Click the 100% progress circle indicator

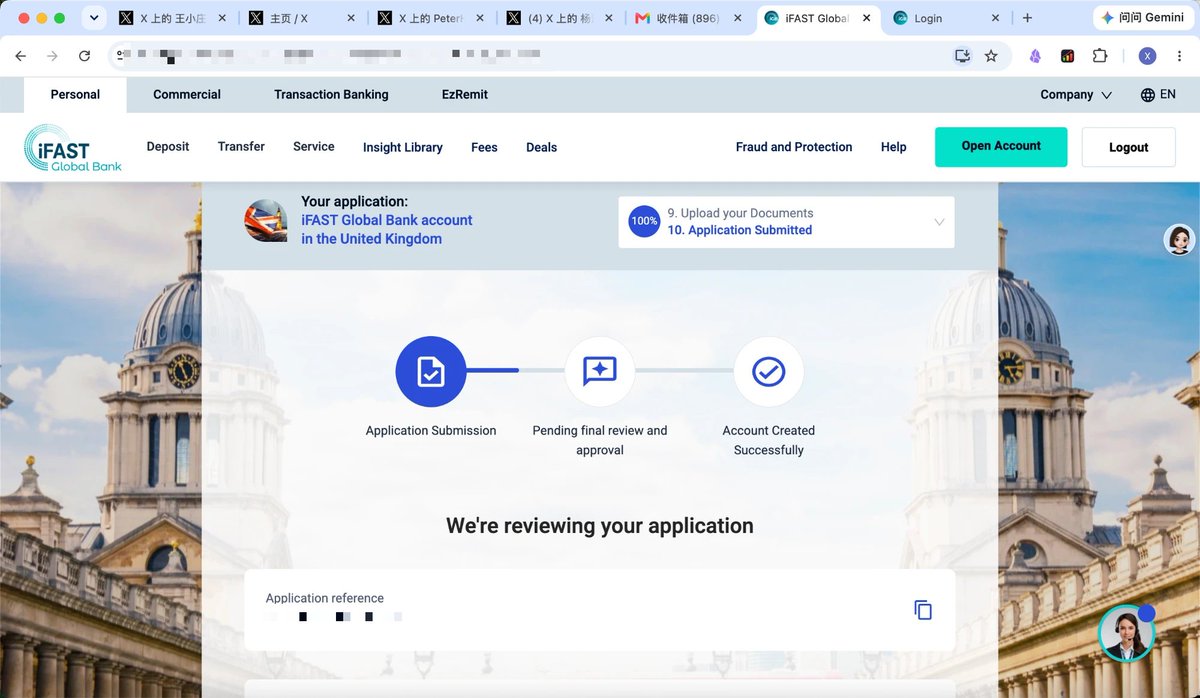644,221
